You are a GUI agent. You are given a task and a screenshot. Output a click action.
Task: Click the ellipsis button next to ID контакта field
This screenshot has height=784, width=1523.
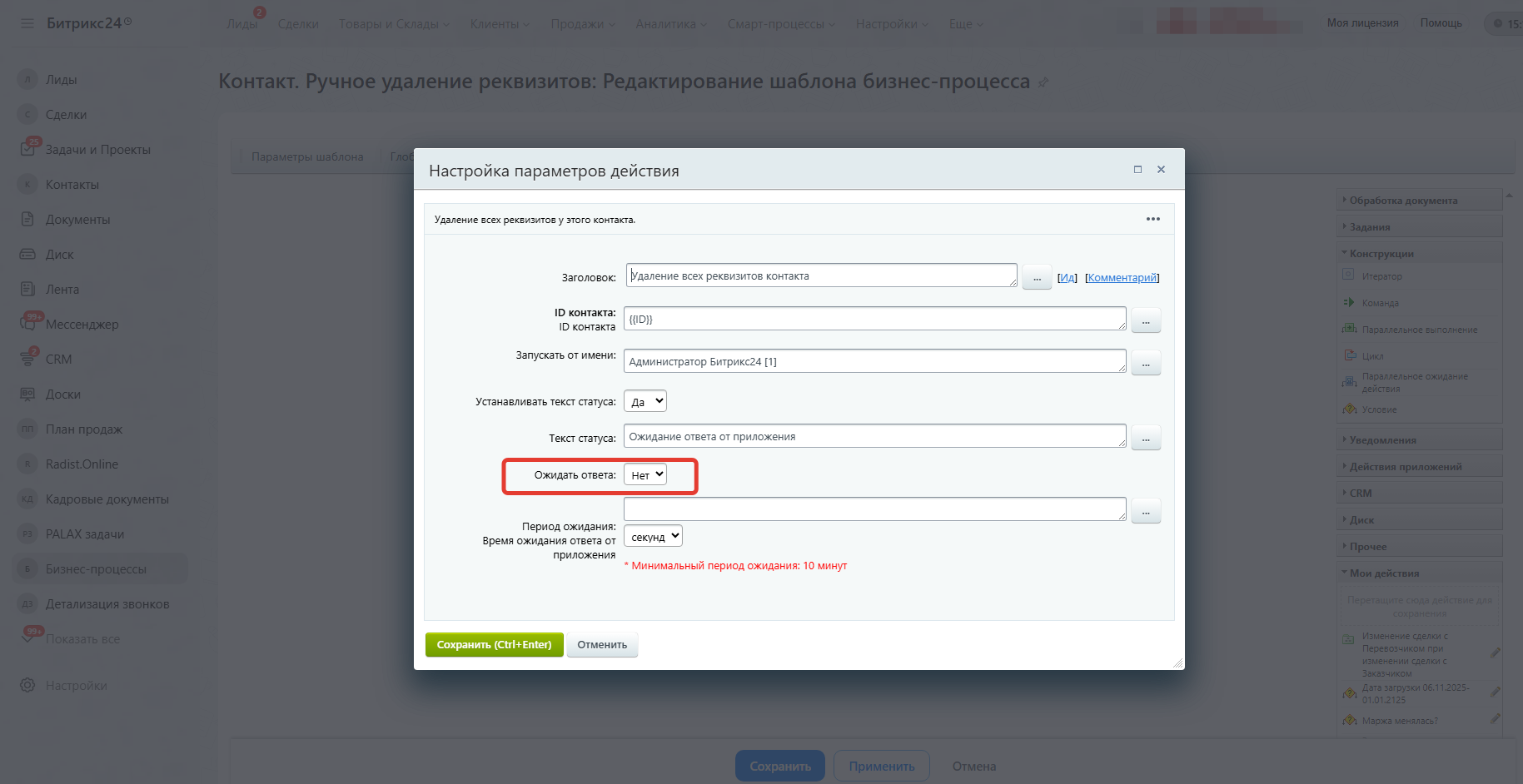[x=1146, y=320]
